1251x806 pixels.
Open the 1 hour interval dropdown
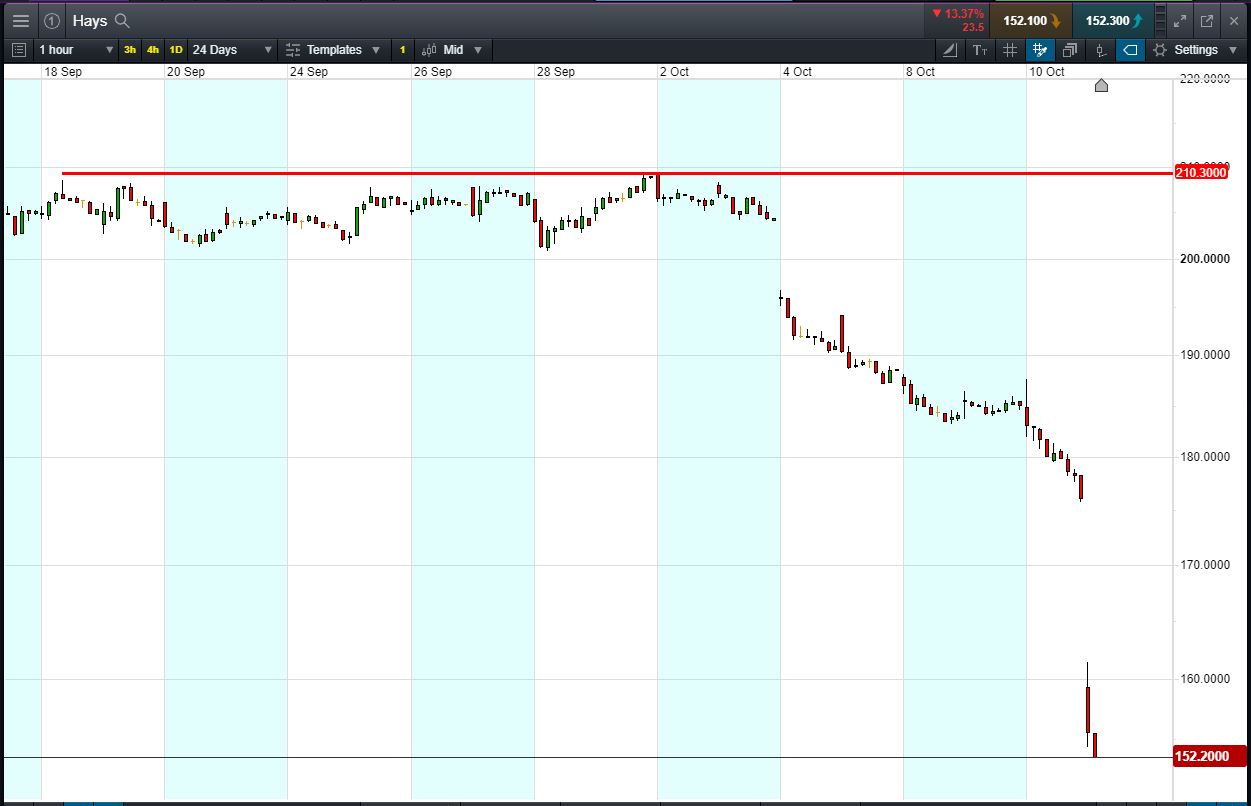click(x=76, y=49)
